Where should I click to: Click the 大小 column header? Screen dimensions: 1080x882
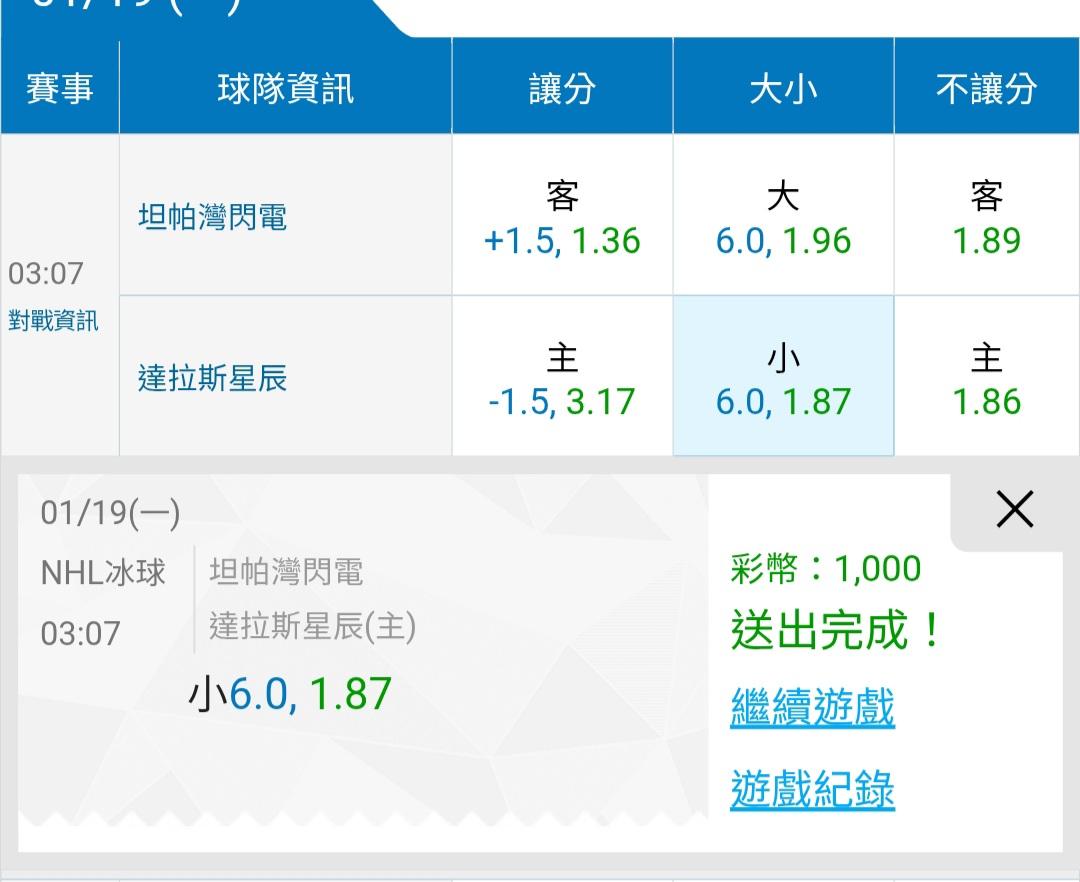click(x=783, y=87)
